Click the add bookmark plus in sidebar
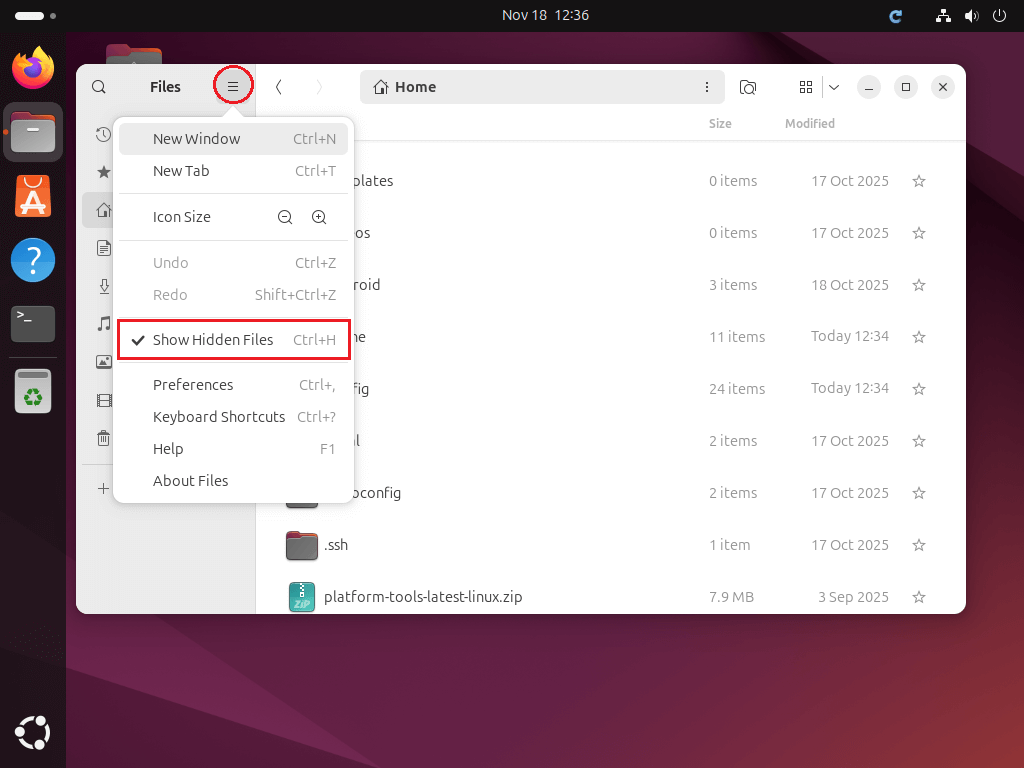This screenshot has height=768, width=1024. 103,488
